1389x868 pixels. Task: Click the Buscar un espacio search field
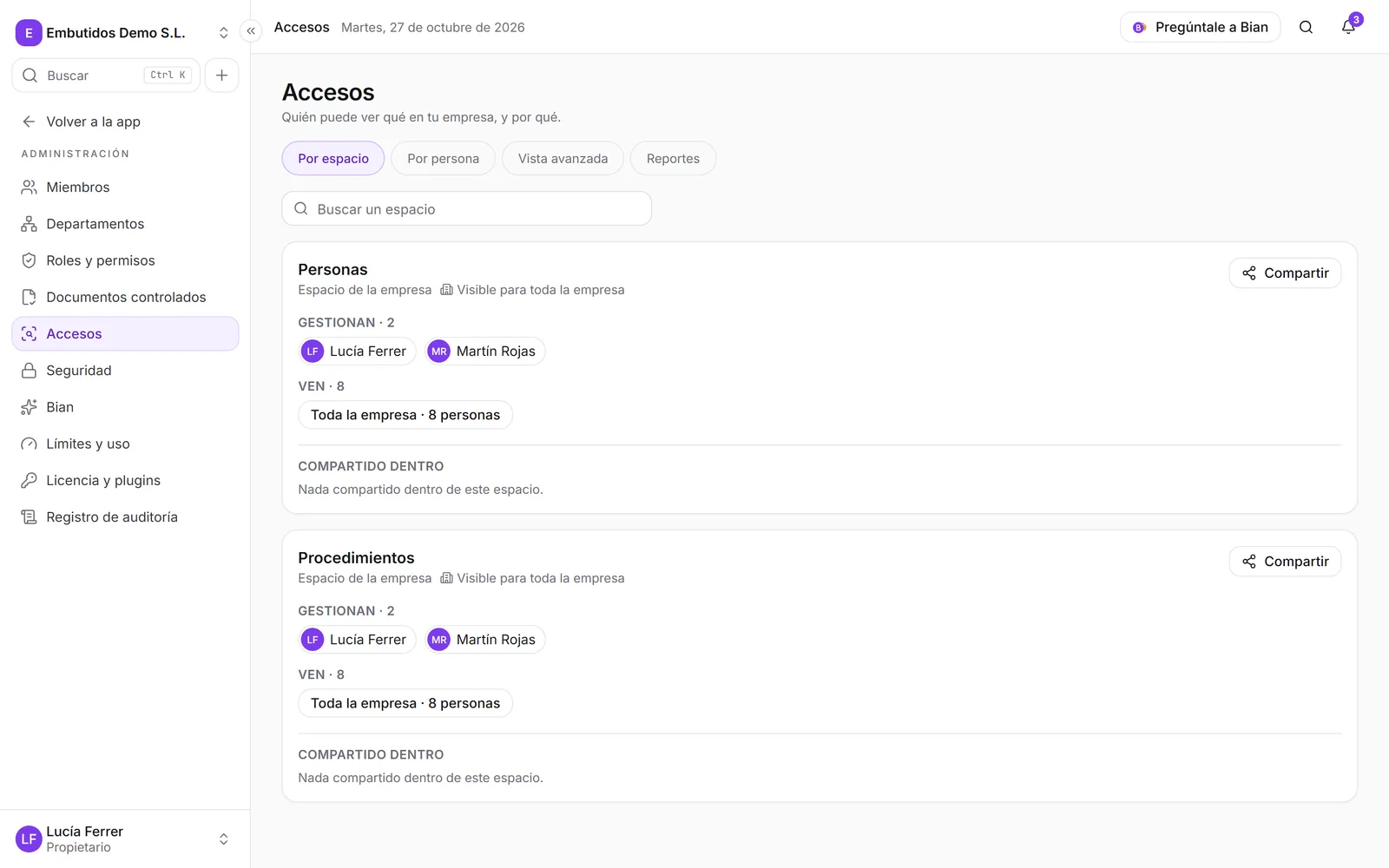coord(467,209)
